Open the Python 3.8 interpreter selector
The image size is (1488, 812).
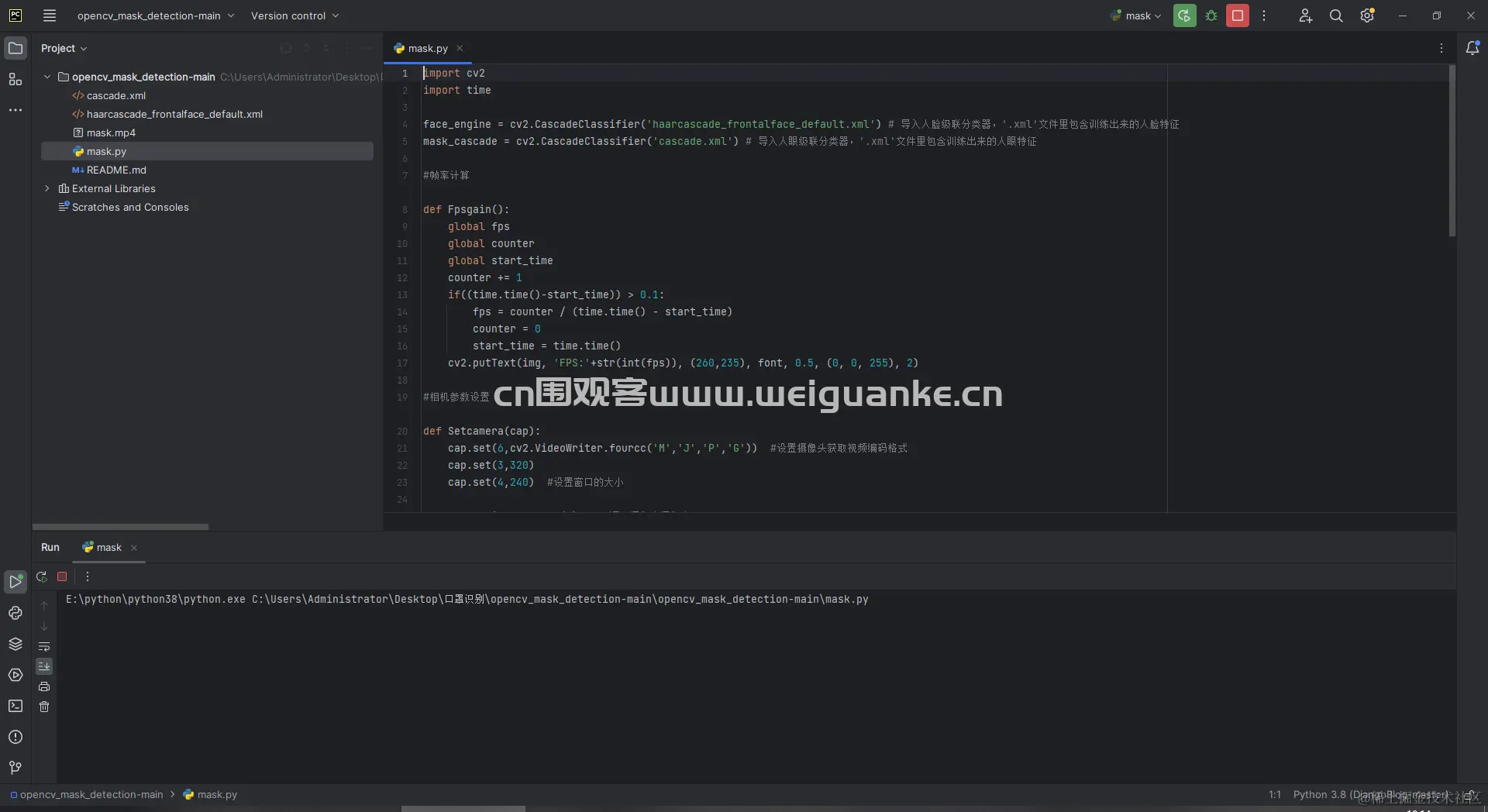(x=1370, y=794)
